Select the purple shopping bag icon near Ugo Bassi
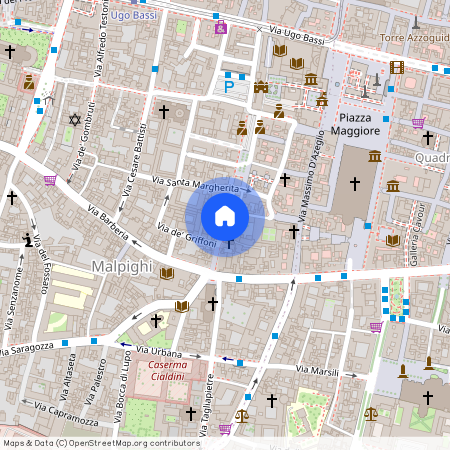 pyautogui.click(x=221, y=27)
